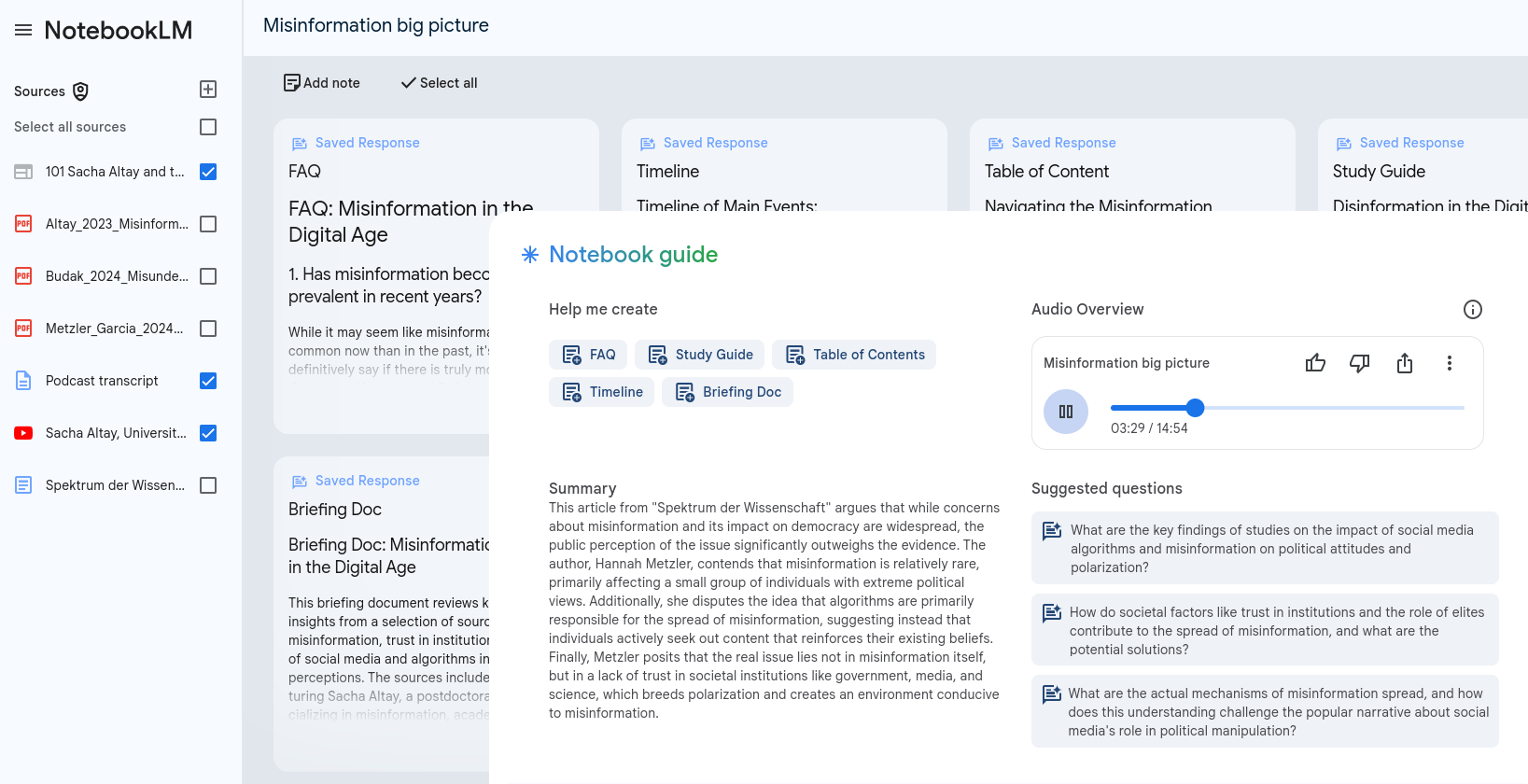Screen dimensions: 1528x784
Task: Open the hamburger main menu
Action: point(23,30)
